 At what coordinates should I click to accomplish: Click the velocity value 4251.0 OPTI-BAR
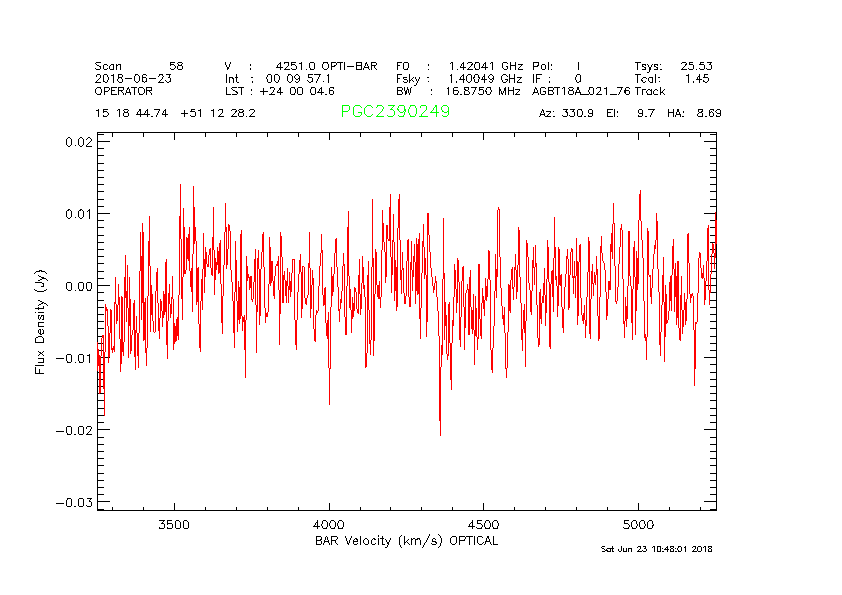tap(327, 66)
